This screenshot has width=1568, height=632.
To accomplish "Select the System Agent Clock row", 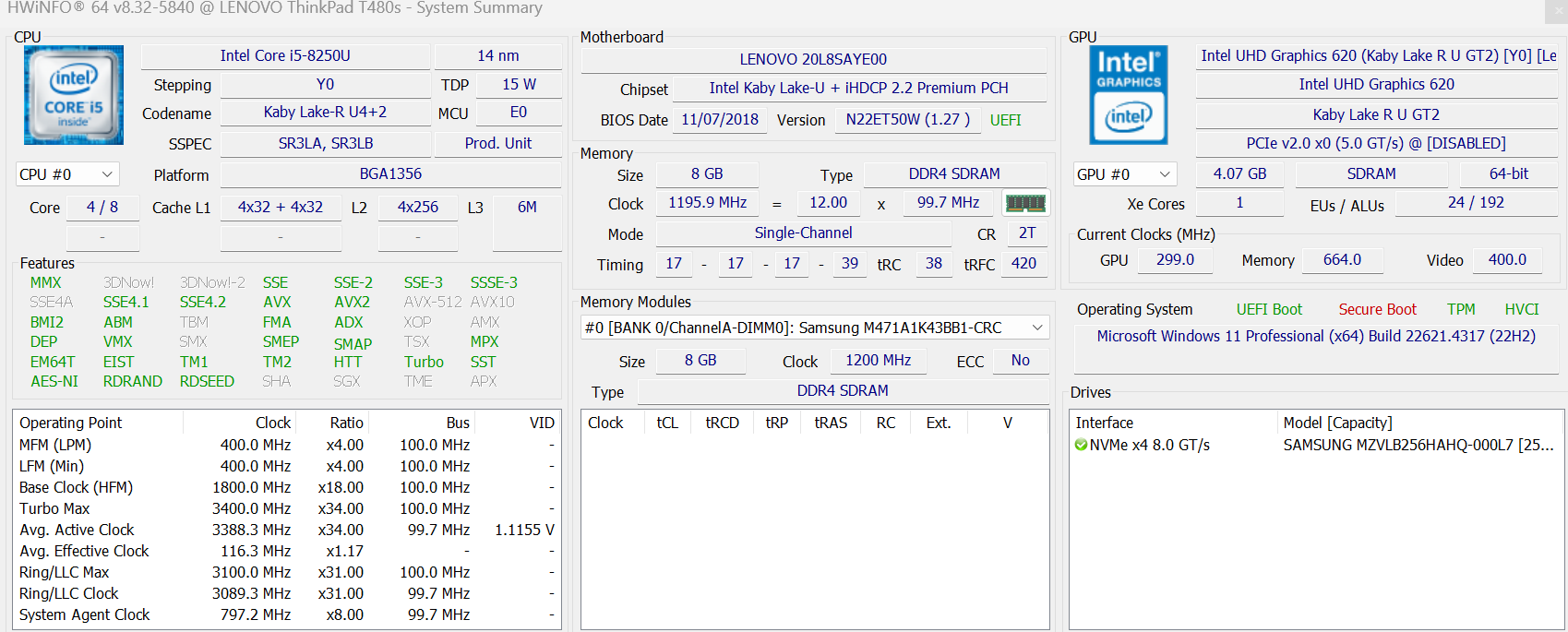I will tap(287, 614).
